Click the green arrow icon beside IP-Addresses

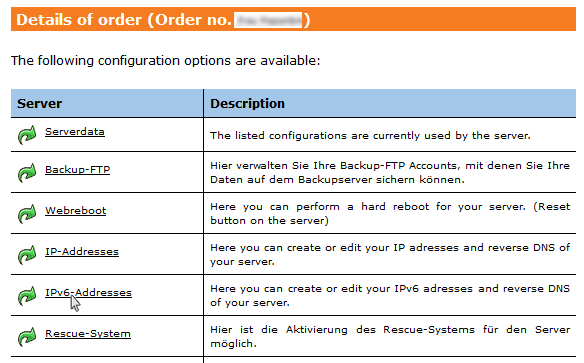pyautogui.click(x=27, y=255)
